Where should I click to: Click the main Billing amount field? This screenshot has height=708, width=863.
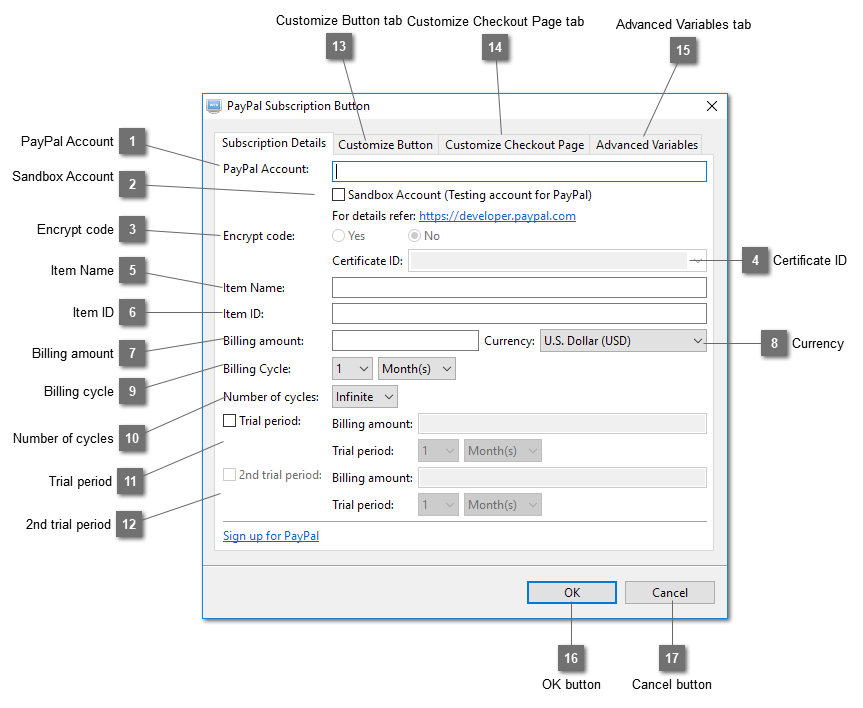(405, 340)
